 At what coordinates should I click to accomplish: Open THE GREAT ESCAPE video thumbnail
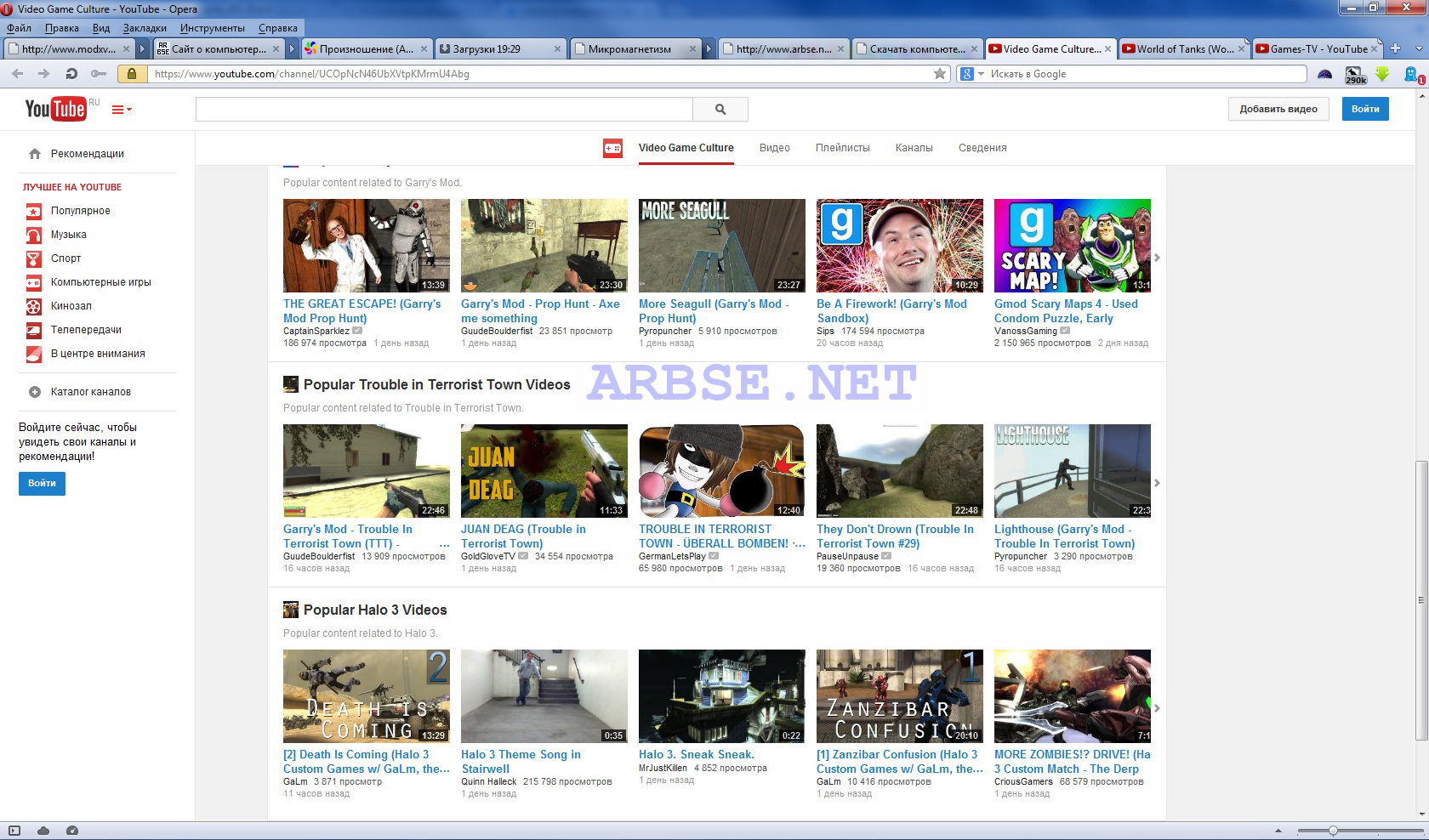(367, 246)
